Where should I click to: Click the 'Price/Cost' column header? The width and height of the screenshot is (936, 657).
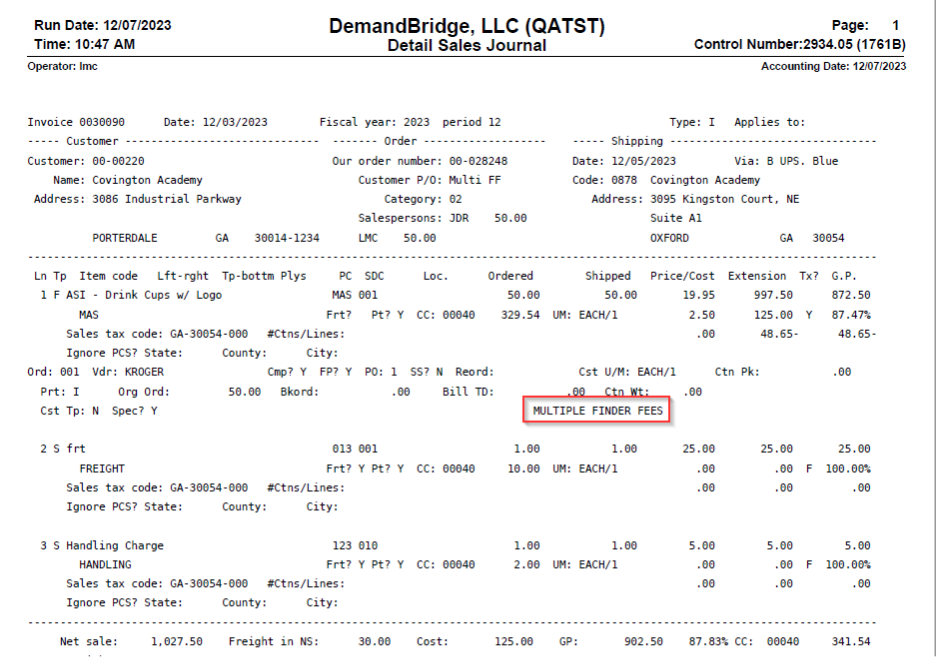pyautogui.click(x=682, y=276)
